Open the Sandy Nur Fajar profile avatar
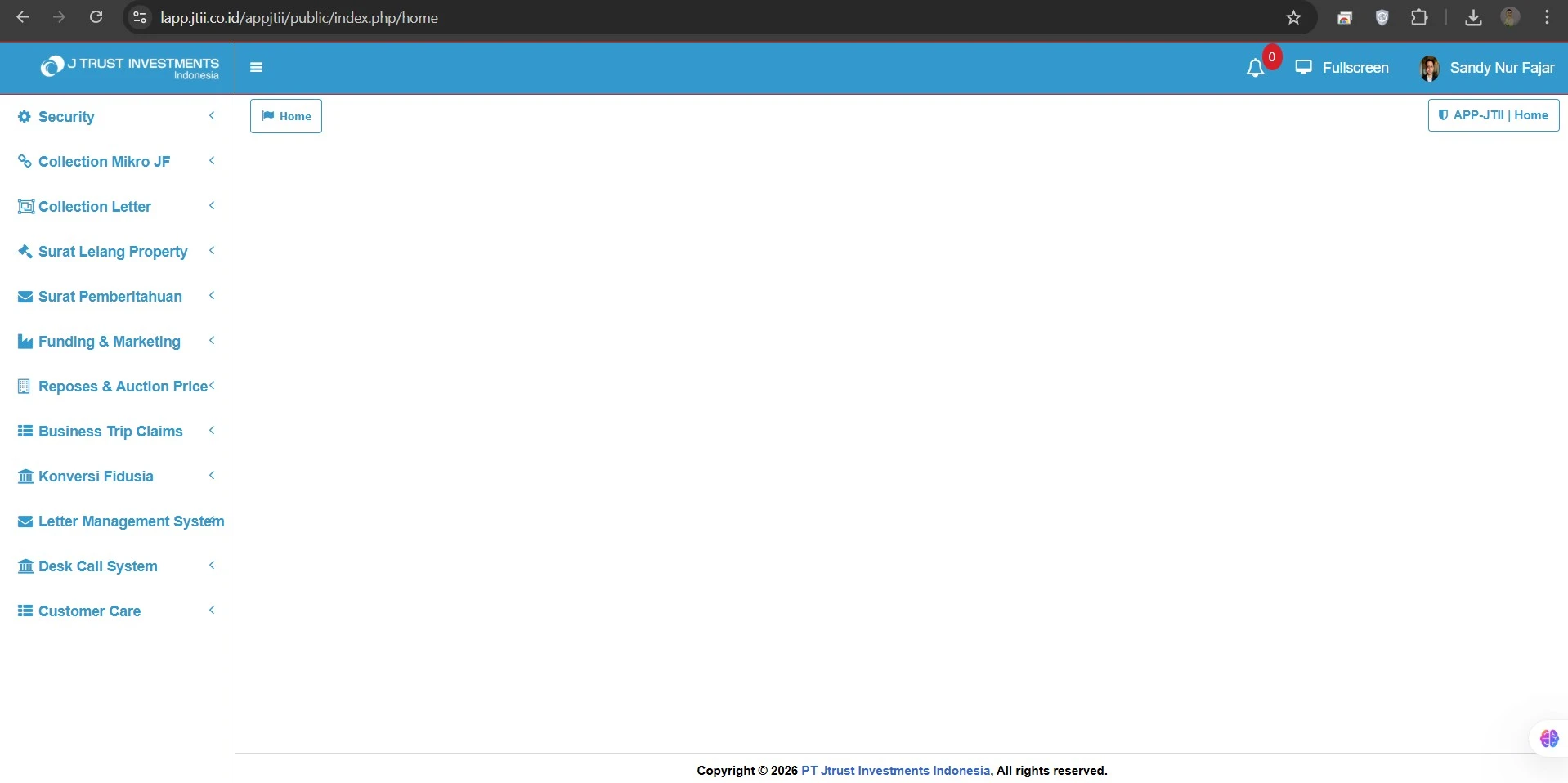This screenshot has height=783, width=1568. [x=1430, y=69]
